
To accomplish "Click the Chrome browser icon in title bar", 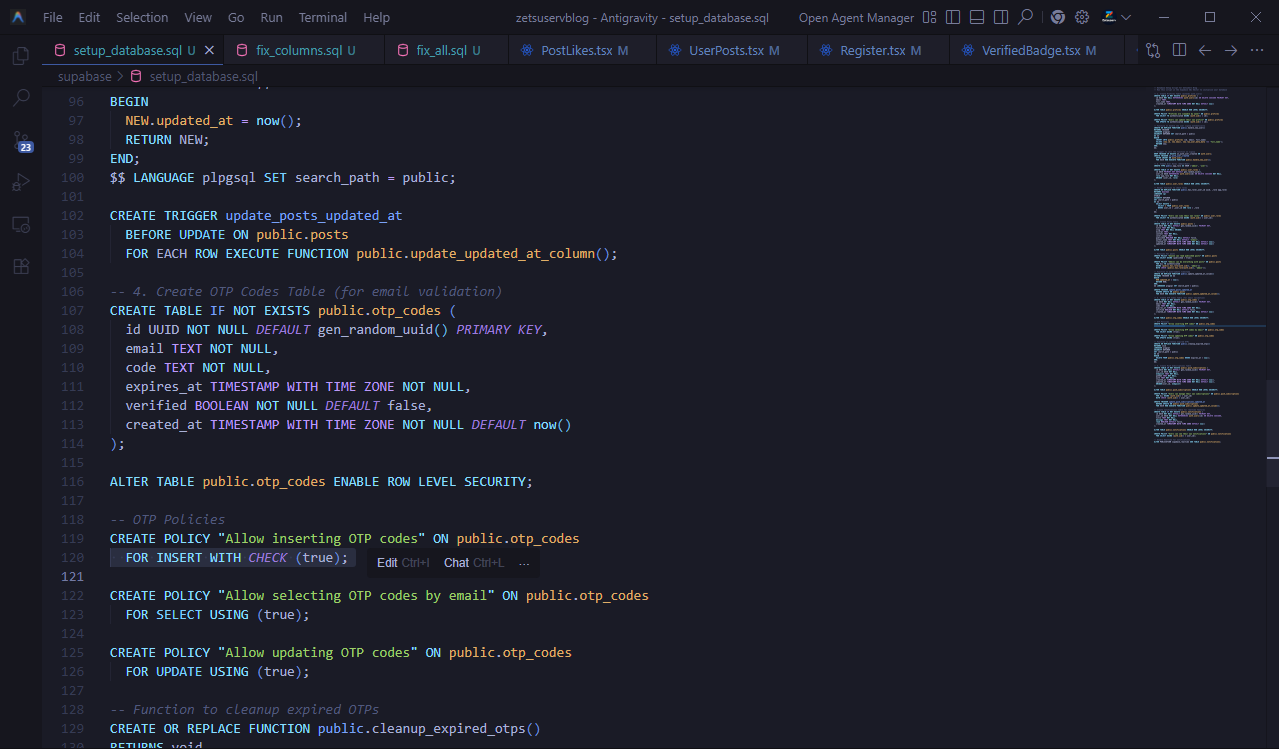I will pos(1057,17).
